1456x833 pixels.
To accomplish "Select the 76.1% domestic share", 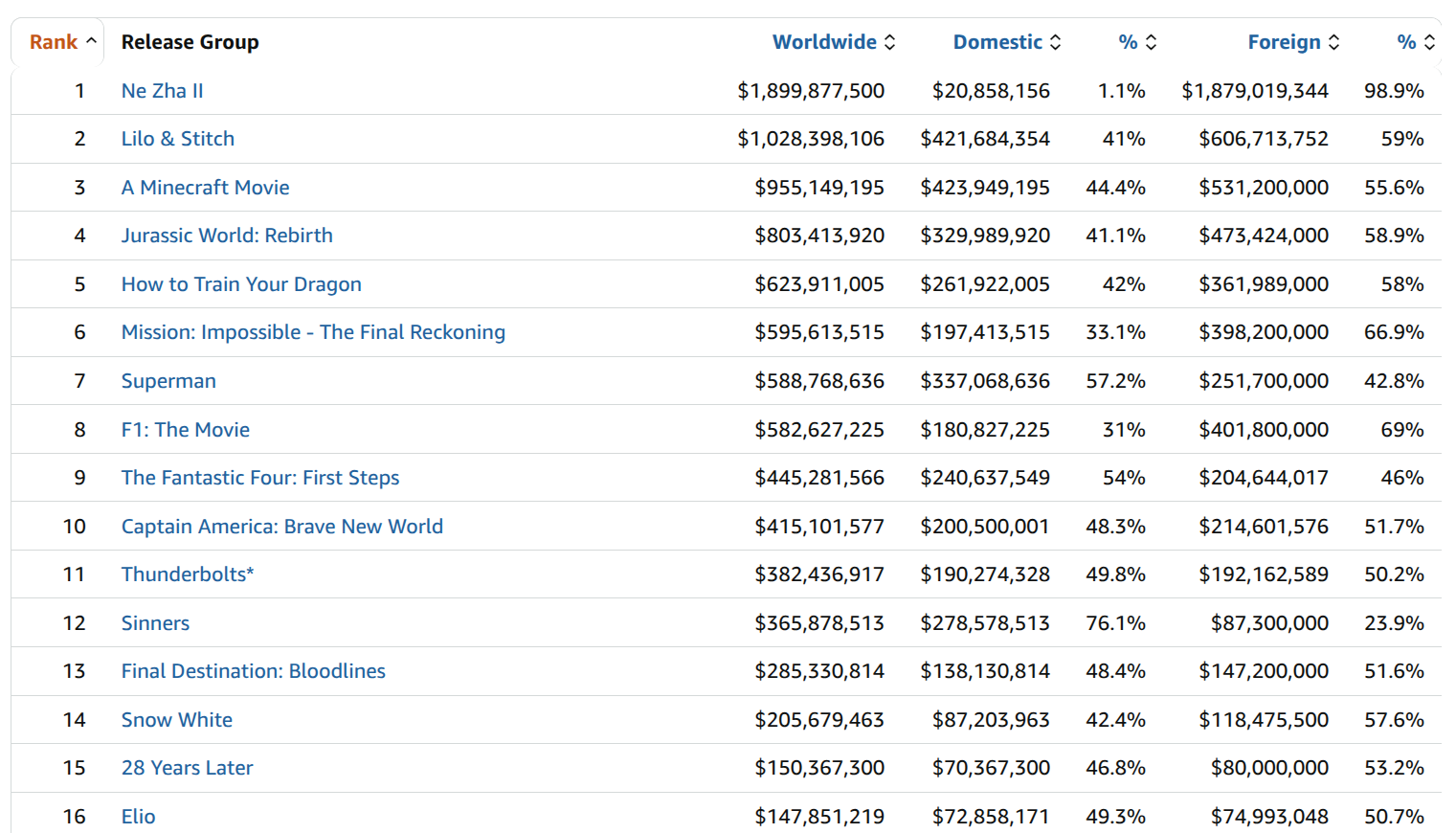I will (x=1116, y=623).
